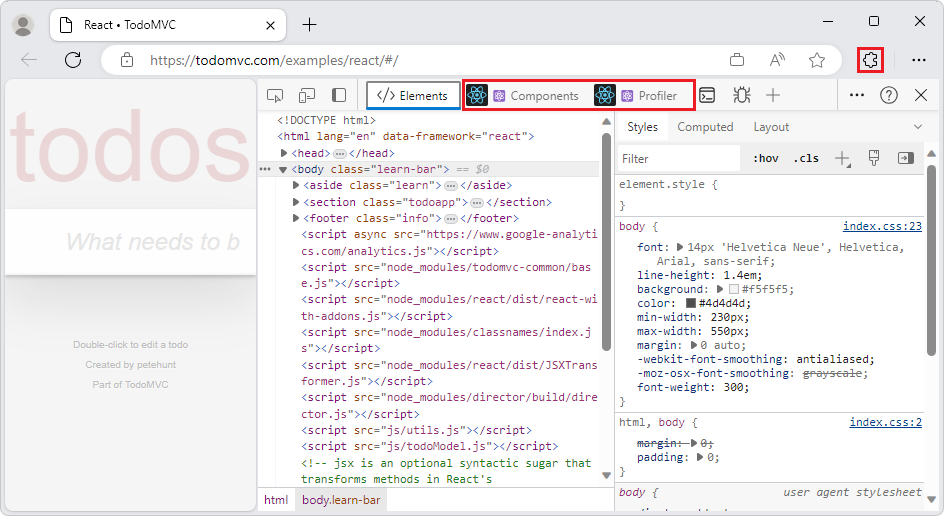
Task: Open the browser Extensions puzzle icon
Action: click(870, 60)
